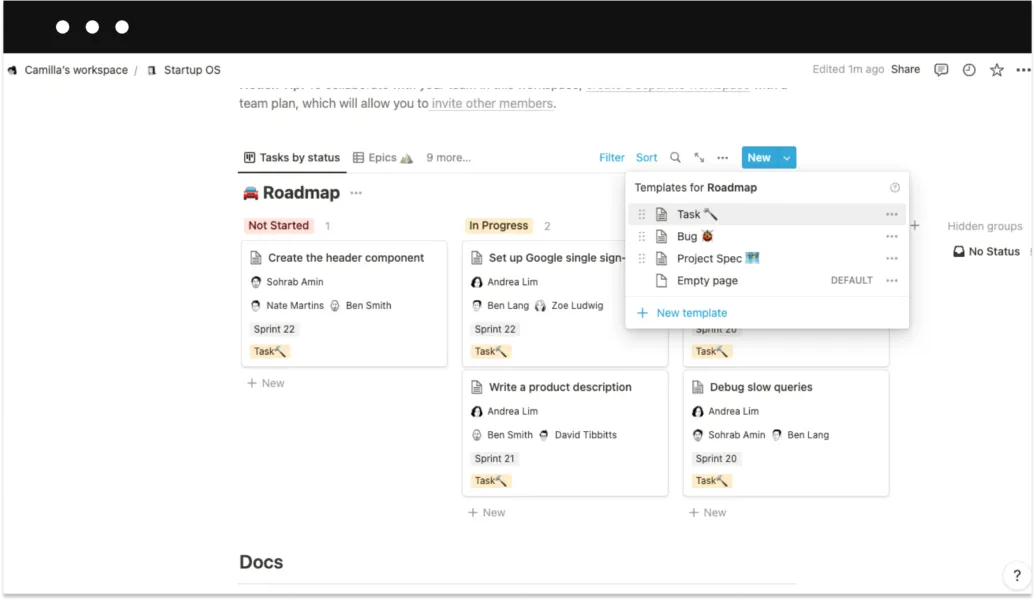This screenshot has height=600, width=1035.
Task: Click the search icon in the database toolbar
Action: [675, 158]
